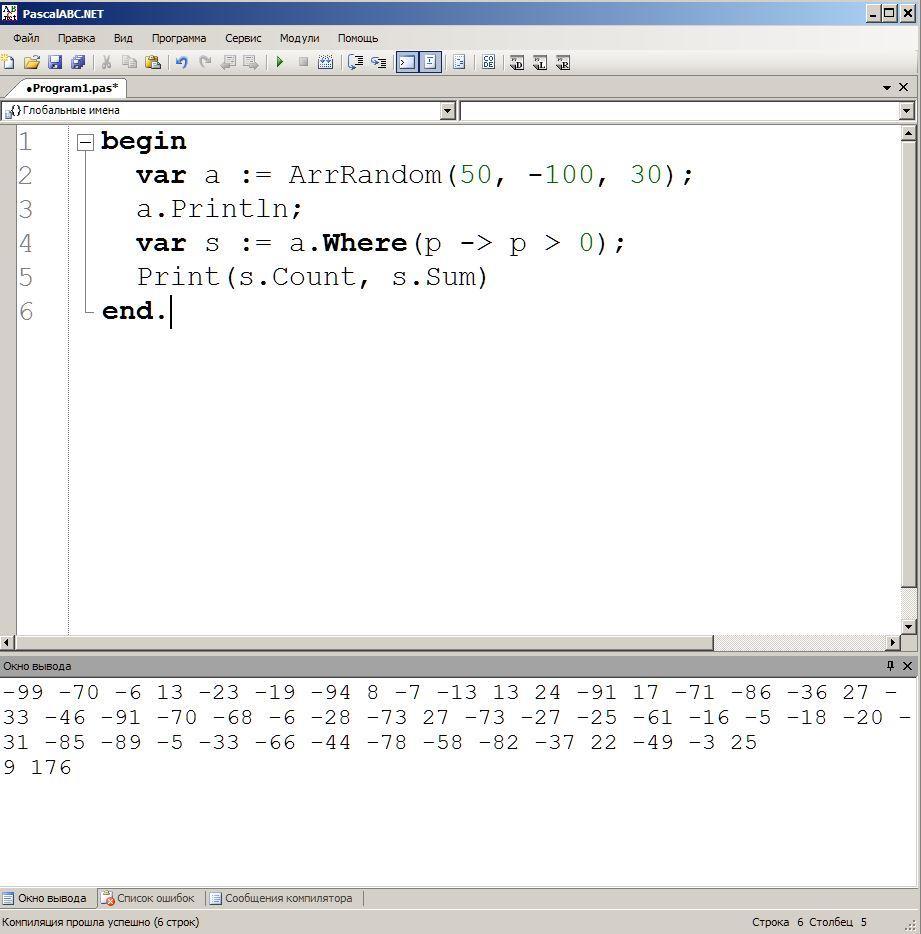Click the editor scroll-left arrow
The width and height of the screenshot is (921, 934).
(x=7, y=643)
